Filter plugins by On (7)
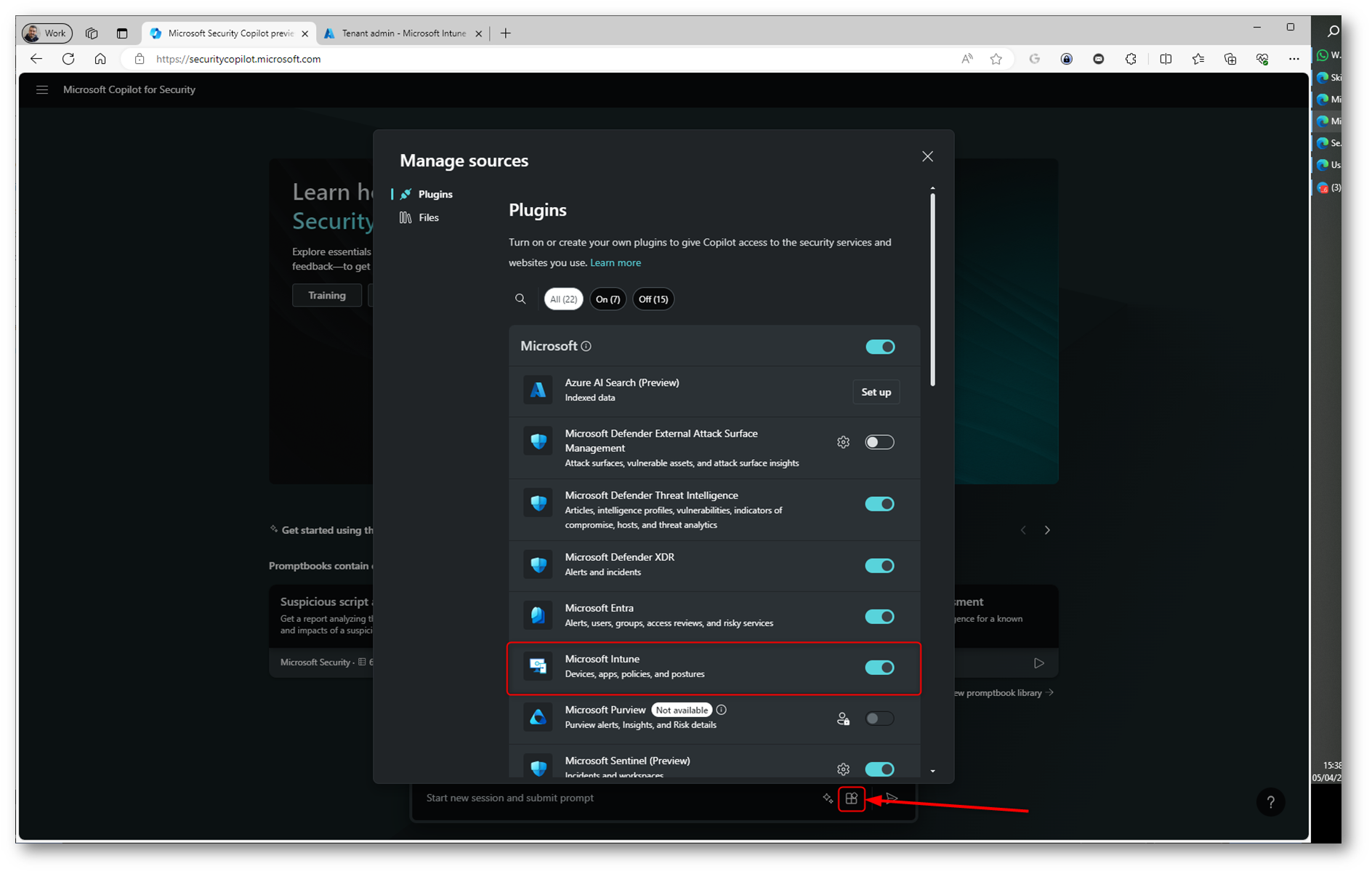Viewport: 1372px width, 874px height. 608,299
